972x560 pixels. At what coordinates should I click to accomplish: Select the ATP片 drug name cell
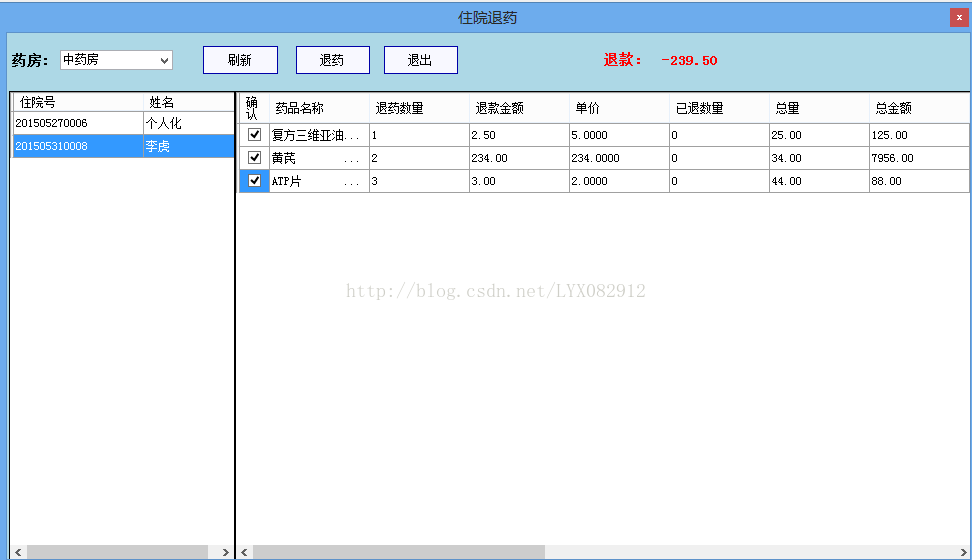pyautogui.click(x=319, y=180)
